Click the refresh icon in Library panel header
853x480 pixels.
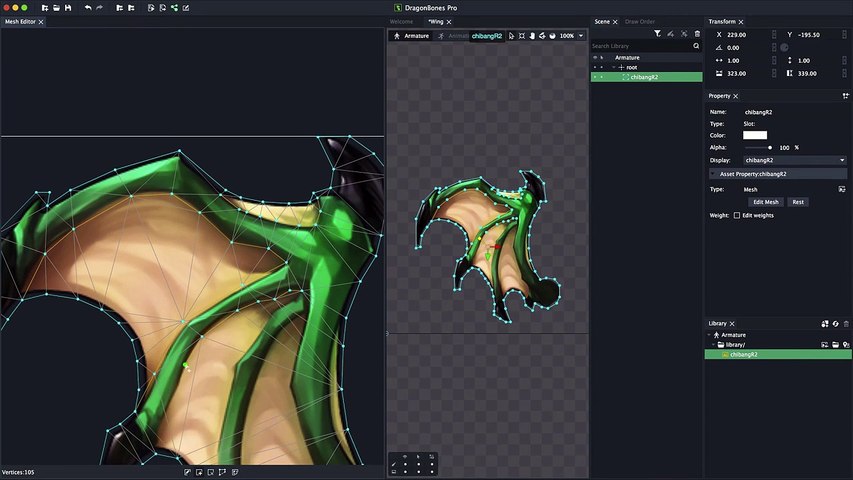(x=836, y=323)
